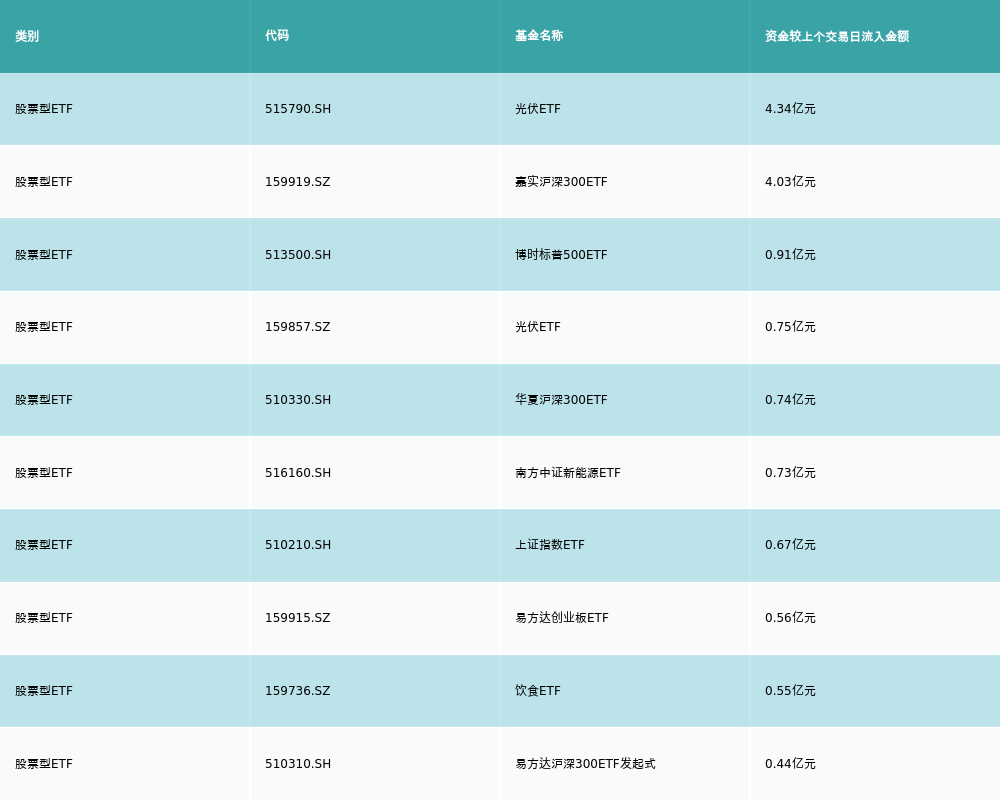Click the 代码 column header
Viewport: 1000px width, 800px height.
[x=277, y=36]
